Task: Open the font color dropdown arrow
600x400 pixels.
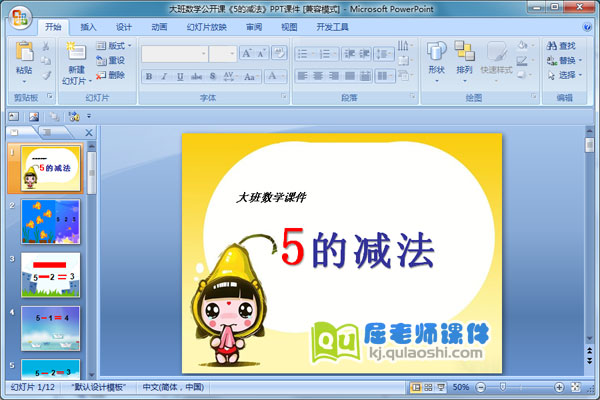Action: pyautogui.click(x=283, y=77)
